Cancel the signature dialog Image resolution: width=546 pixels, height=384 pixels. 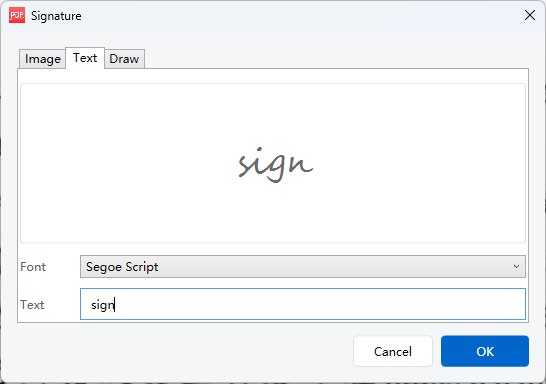point(393,351)
